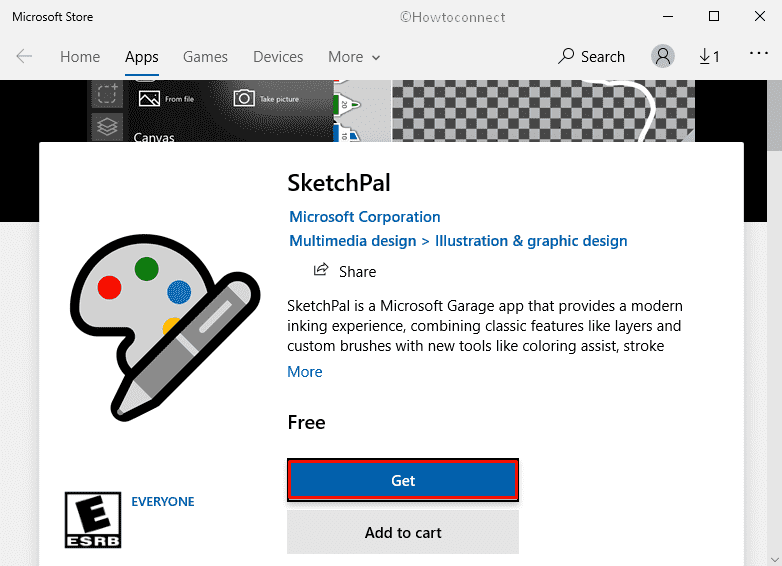
Task: Open the three-dot See more menu
Action: click(x=758, y=55)
